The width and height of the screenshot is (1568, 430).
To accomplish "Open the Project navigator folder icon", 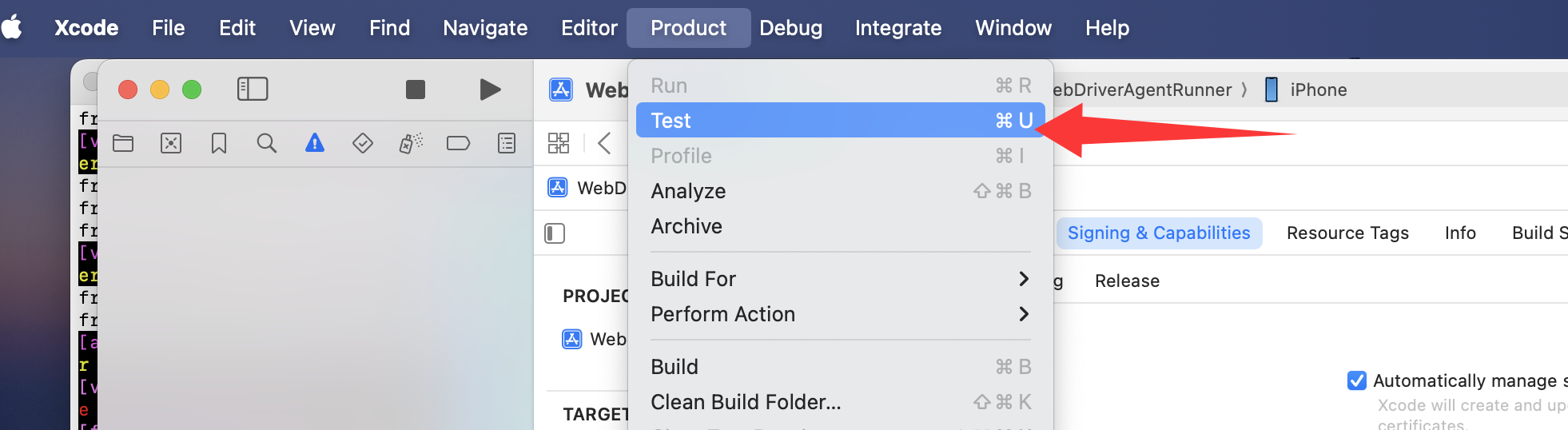I will (x=123, y=143).
